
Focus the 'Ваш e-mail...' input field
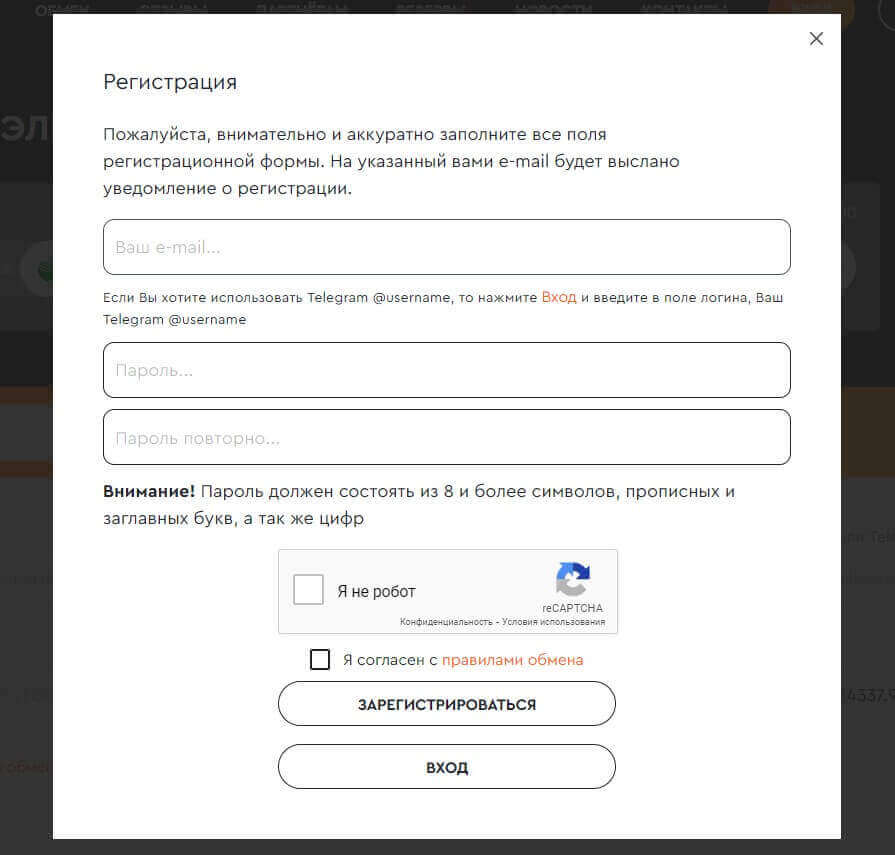(x=446, y=247)
